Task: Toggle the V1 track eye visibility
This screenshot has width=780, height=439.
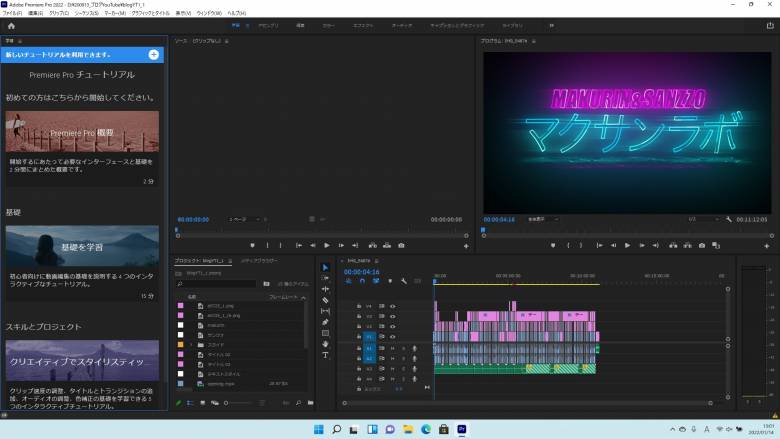Action: [392, 337]
